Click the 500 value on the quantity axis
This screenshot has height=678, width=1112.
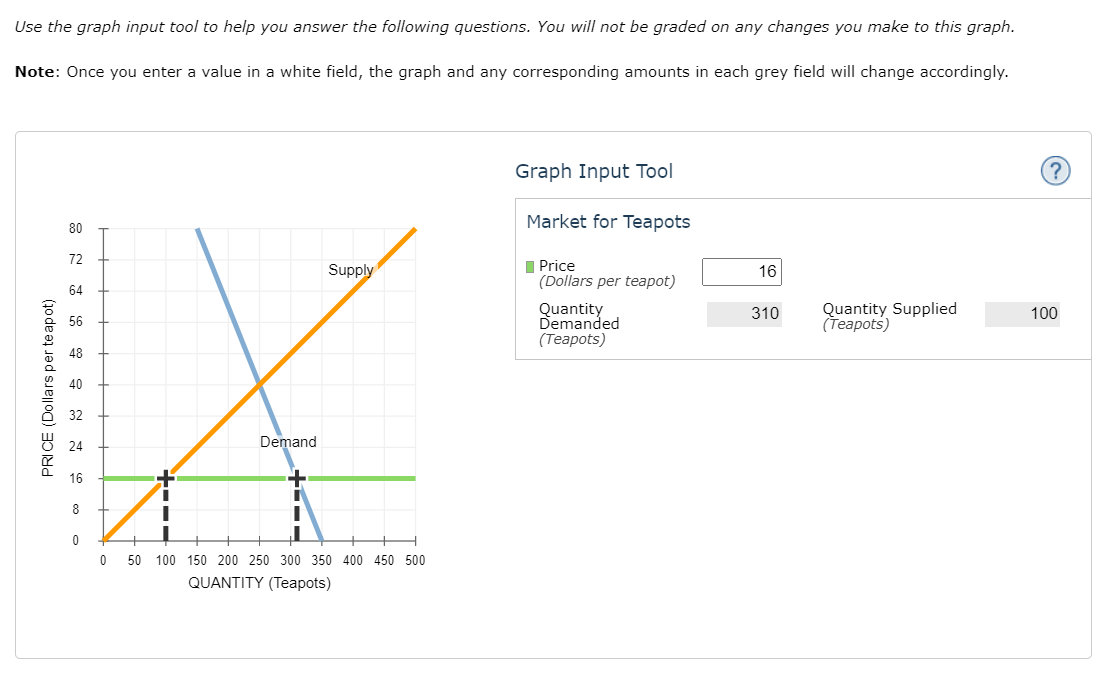coord(414,560)
